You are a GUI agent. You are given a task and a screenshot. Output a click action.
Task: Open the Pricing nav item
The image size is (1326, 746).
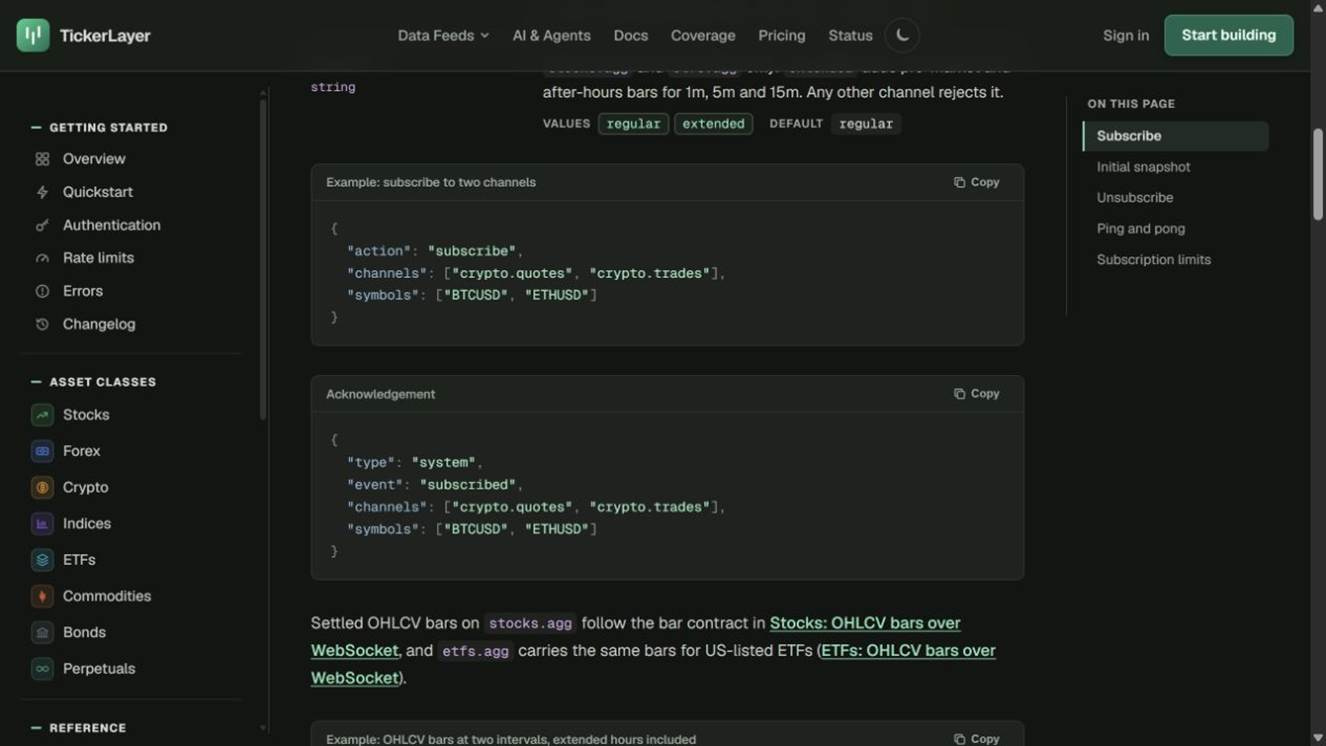pyautogui.click(x=781, y=35)
